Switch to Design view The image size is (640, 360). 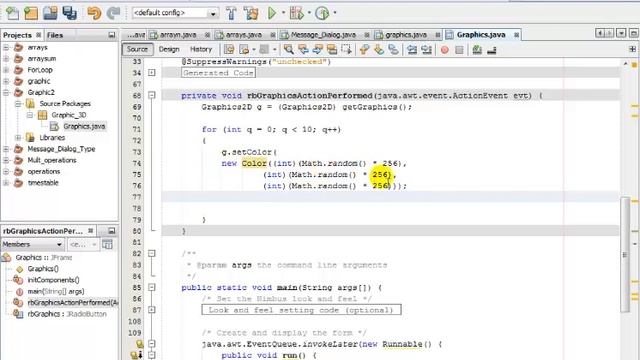[x=169, y=49]
